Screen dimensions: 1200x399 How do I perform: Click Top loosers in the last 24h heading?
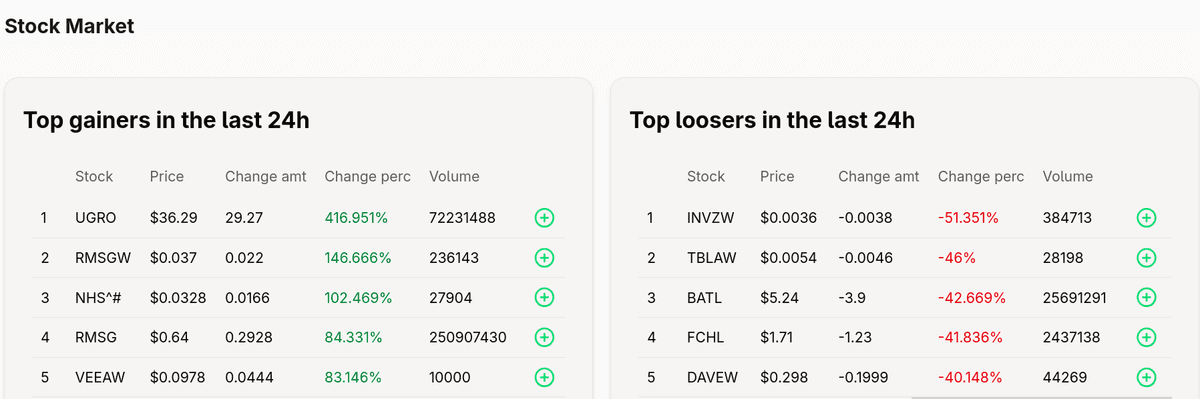coord(772,121)
